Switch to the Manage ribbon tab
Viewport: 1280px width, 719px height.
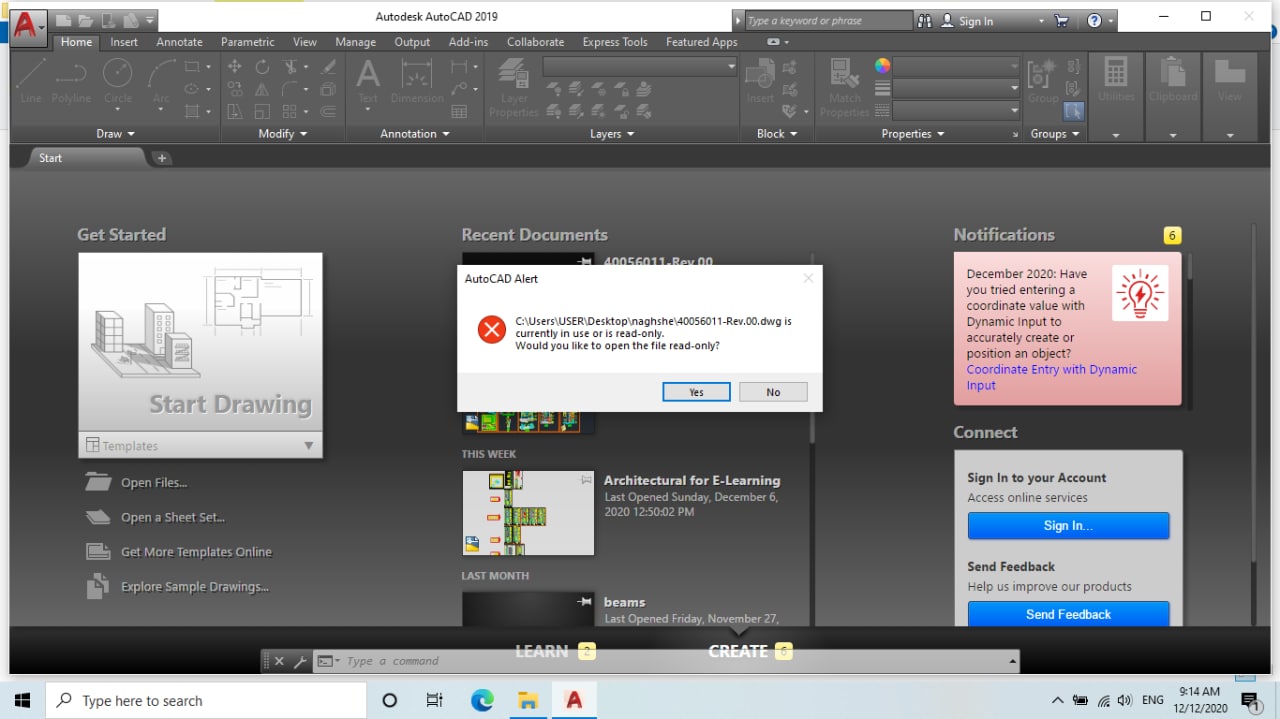355,42
